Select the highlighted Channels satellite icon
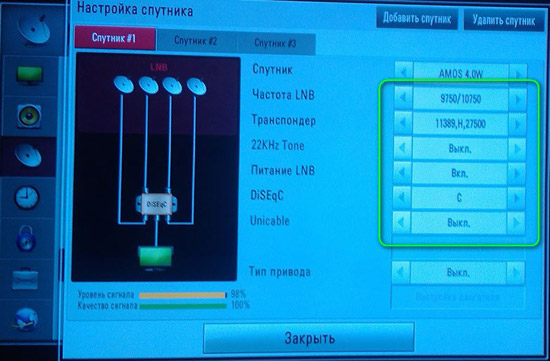Image resolution: width=550 pixels, height=361 pixels. 28,155
